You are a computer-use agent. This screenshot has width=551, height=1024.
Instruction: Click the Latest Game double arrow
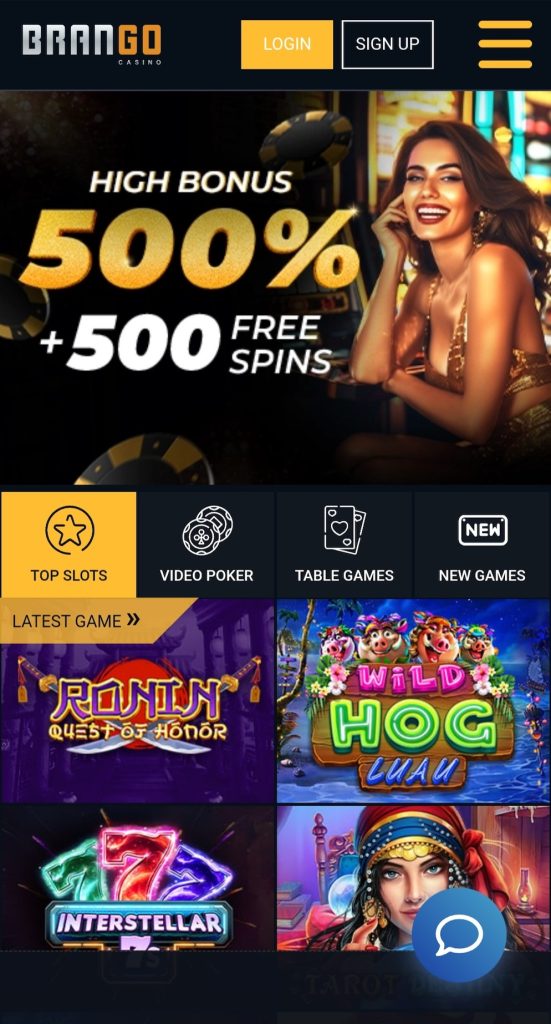pos(133,618)
